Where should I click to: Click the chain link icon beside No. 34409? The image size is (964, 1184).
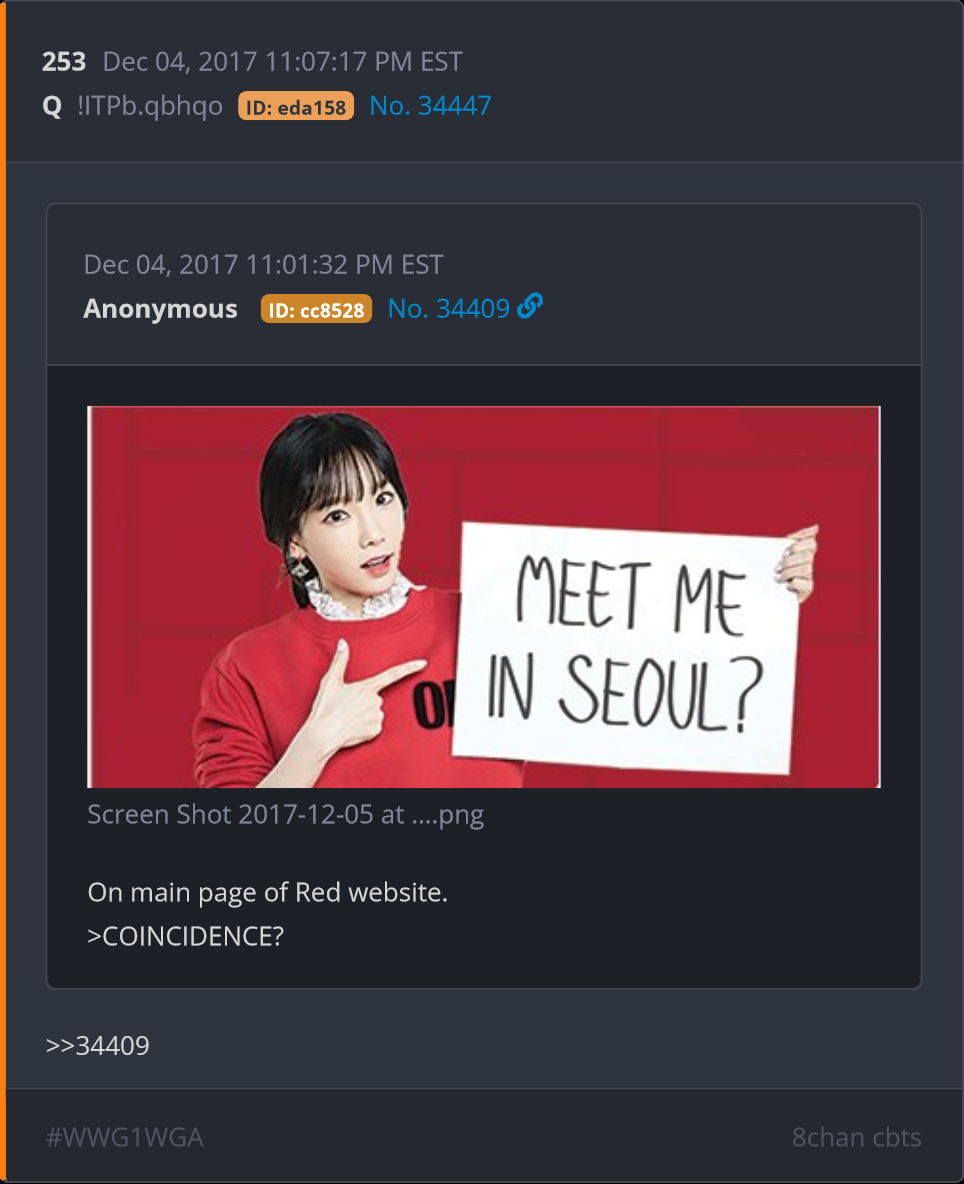530,306
